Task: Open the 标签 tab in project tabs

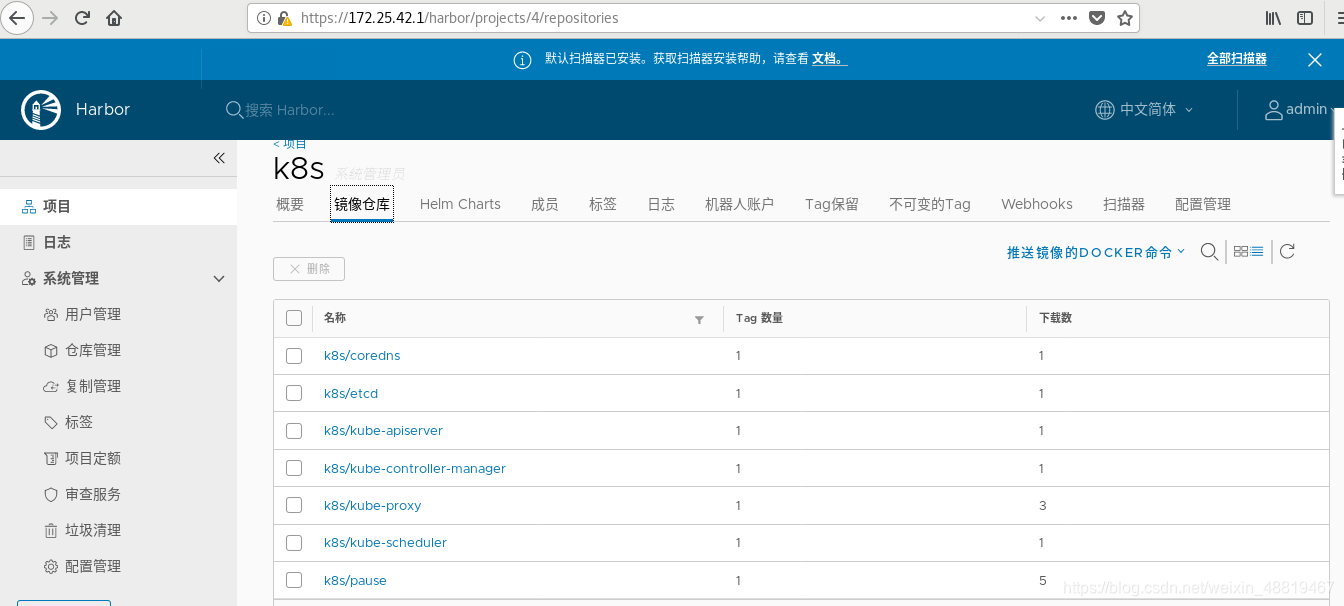Action: [603, 204]
